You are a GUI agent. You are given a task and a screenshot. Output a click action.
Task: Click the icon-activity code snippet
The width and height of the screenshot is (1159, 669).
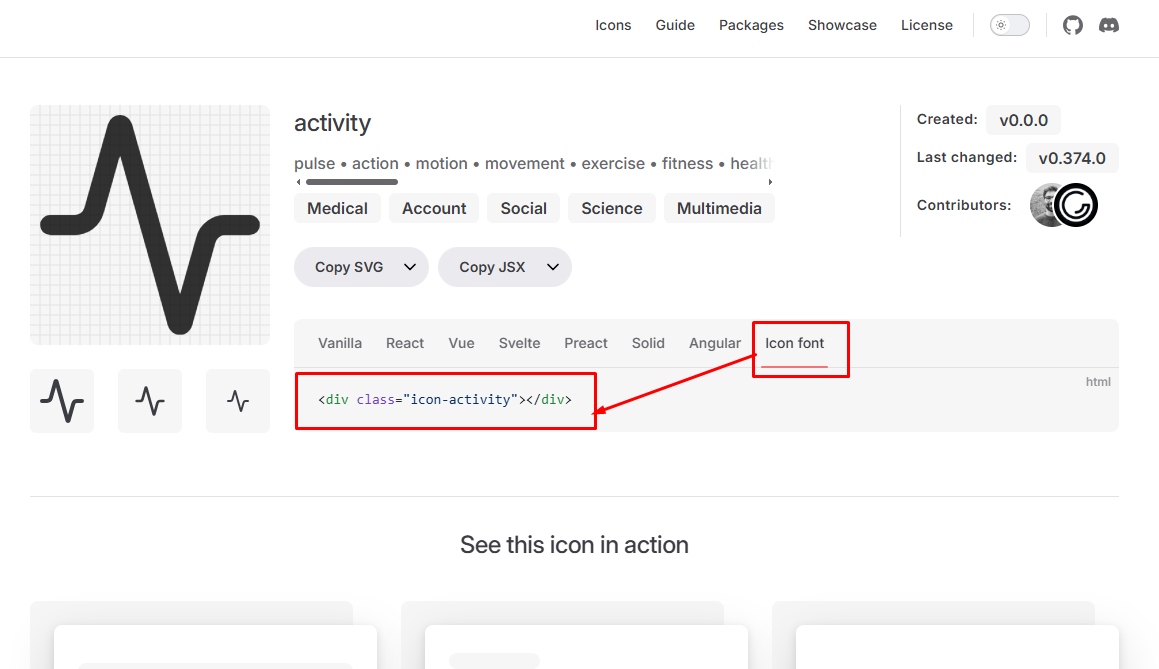coord(444,399)
